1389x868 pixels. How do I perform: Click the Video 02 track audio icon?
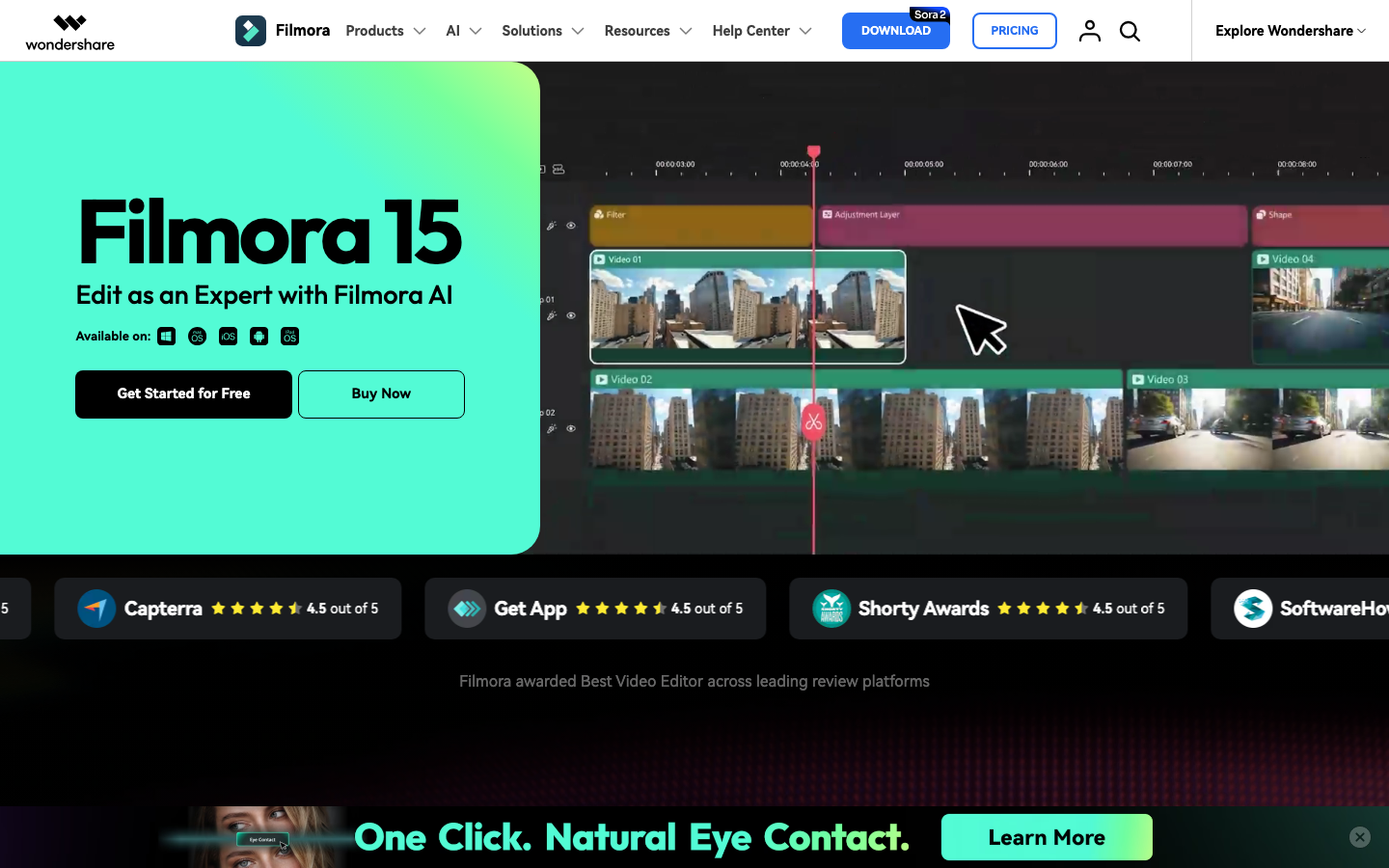(x=552, y=428)
